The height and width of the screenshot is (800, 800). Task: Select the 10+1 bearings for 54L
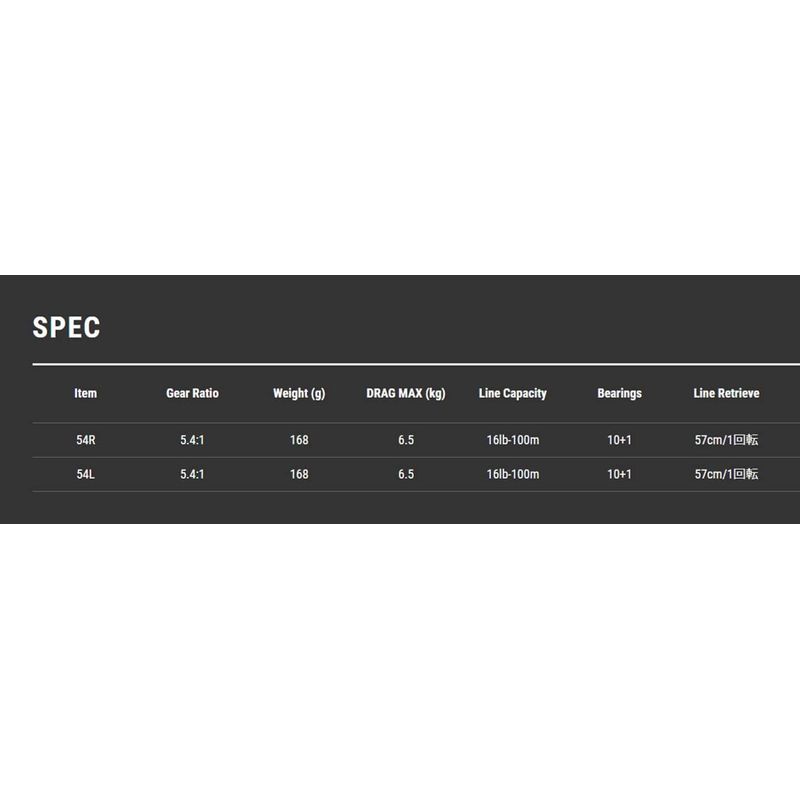[x=619, y=474]
